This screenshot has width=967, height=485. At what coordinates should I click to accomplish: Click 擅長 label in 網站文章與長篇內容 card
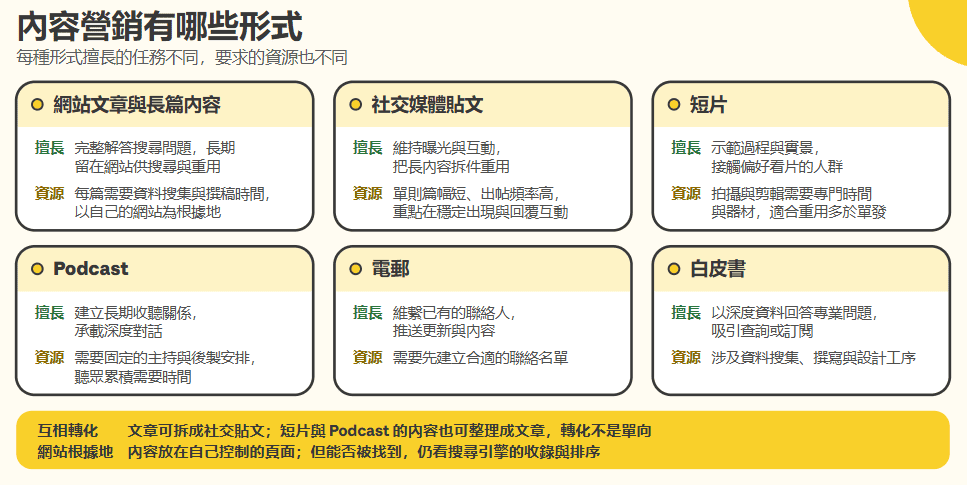click(49, 148)
